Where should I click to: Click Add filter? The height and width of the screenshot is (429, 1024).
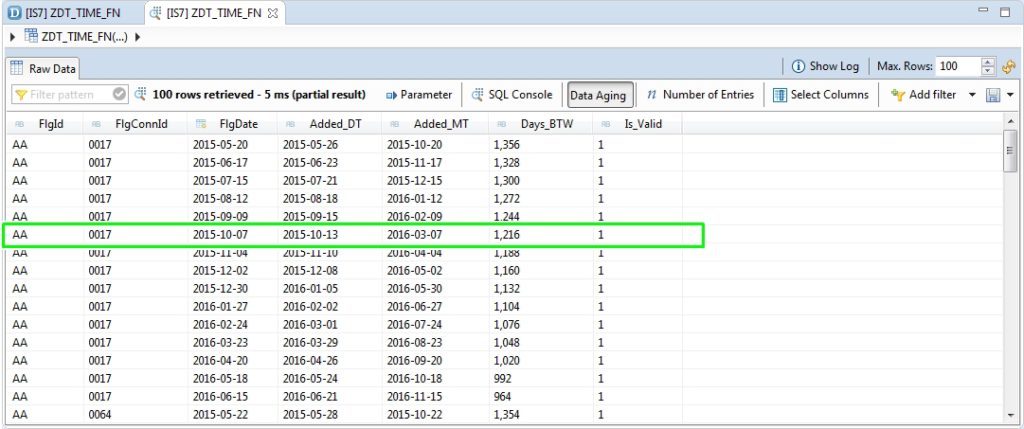pyautogui.click(x=923, y=95)
